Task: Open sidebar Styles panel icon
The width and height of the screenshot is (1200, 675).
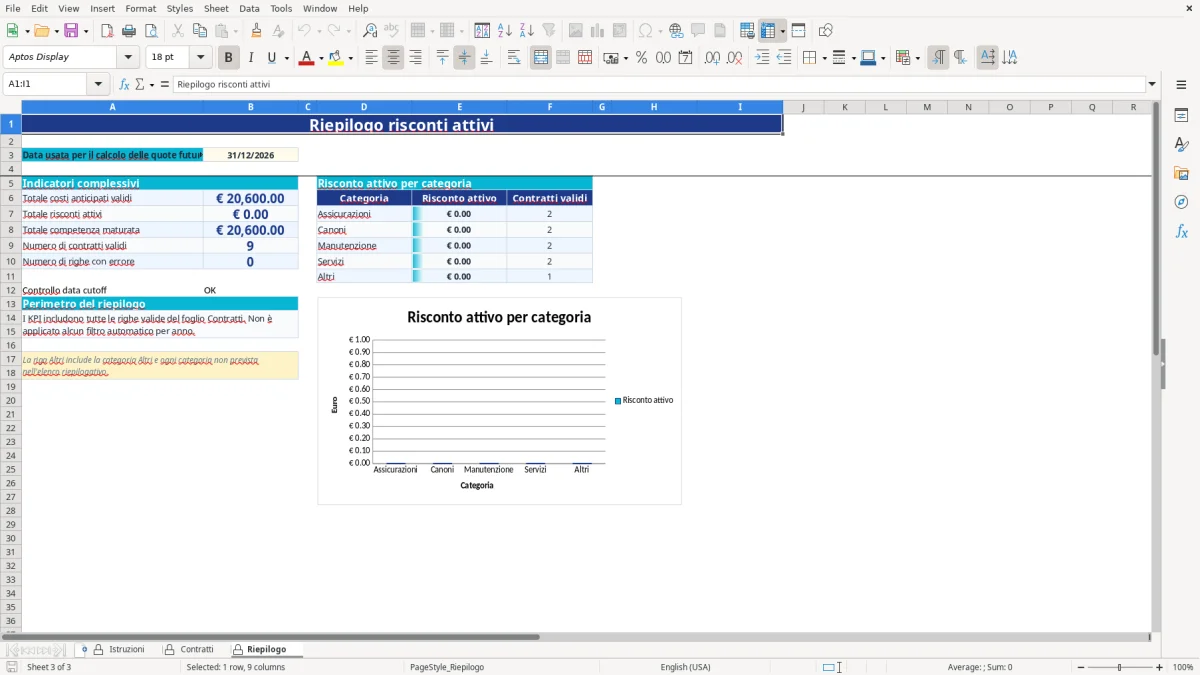Action: point(1181,145)
